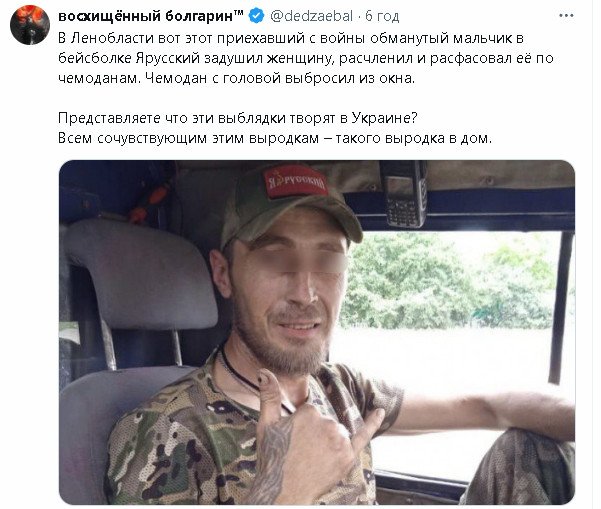Open the author's round profile avatar
601x509 pixels.
point(30,25)
